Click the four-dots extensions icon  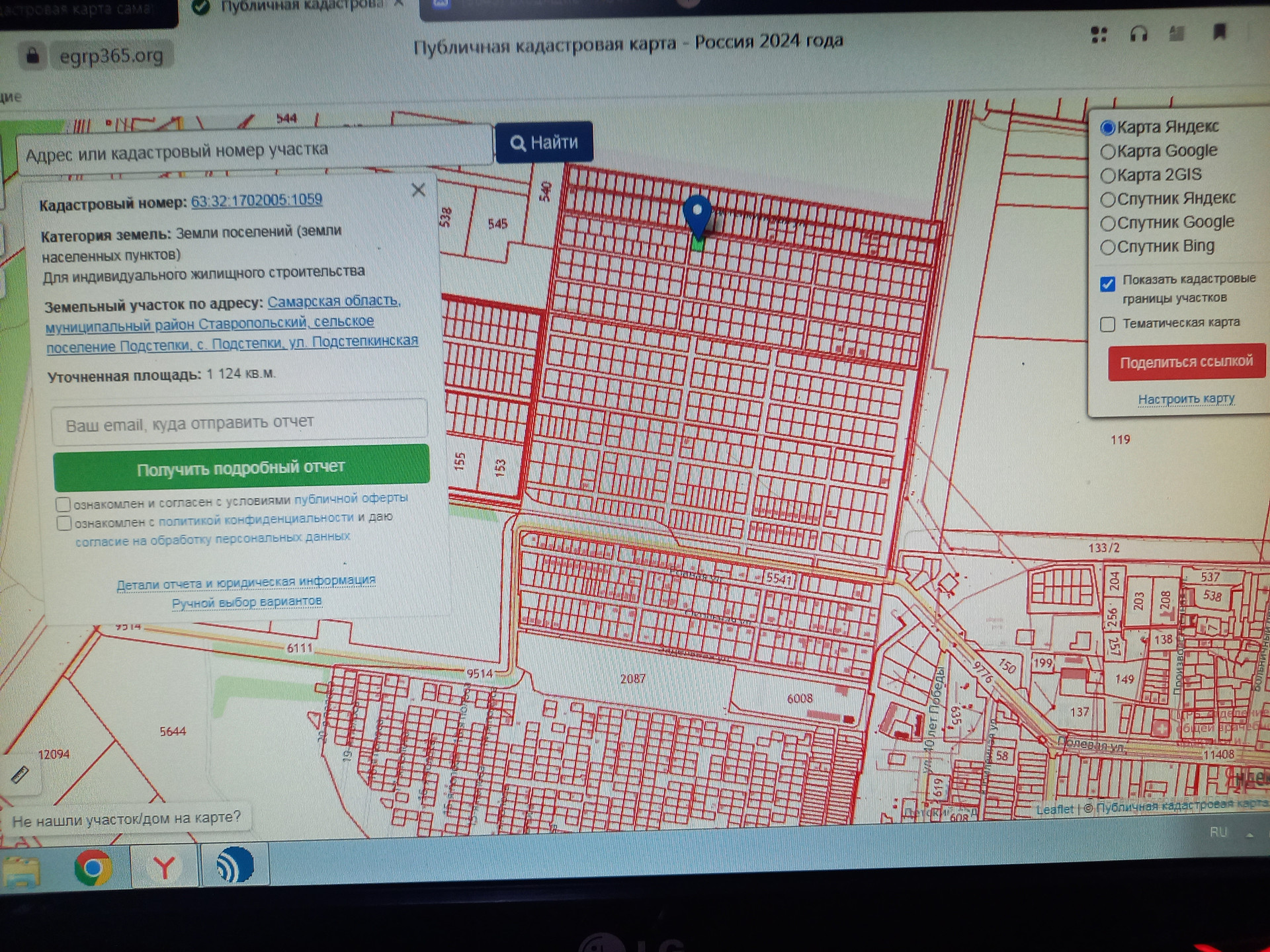pos(1099,34)
